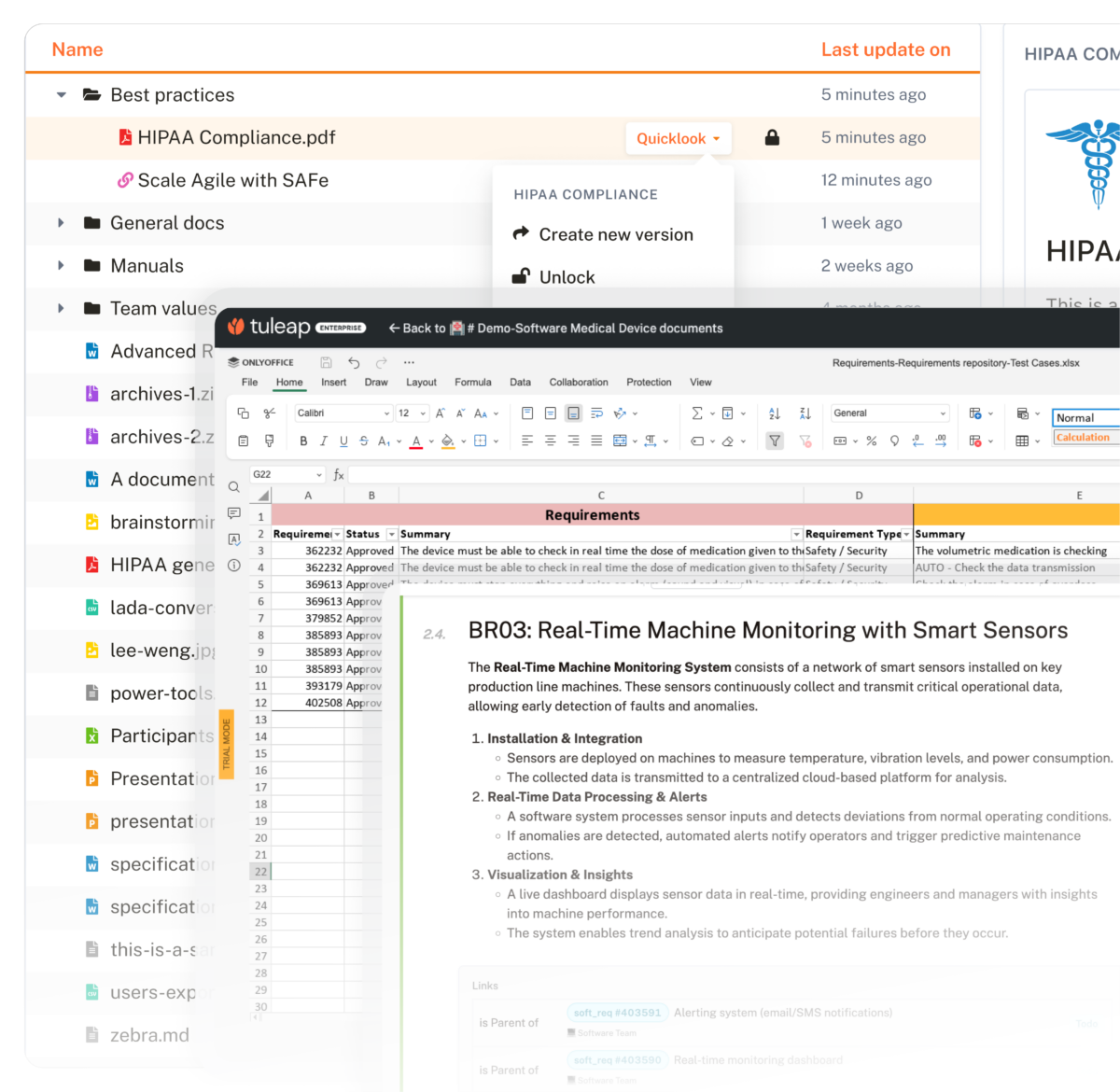Sort ascending A to Z

pyautogui.click(x=775, y=413)
